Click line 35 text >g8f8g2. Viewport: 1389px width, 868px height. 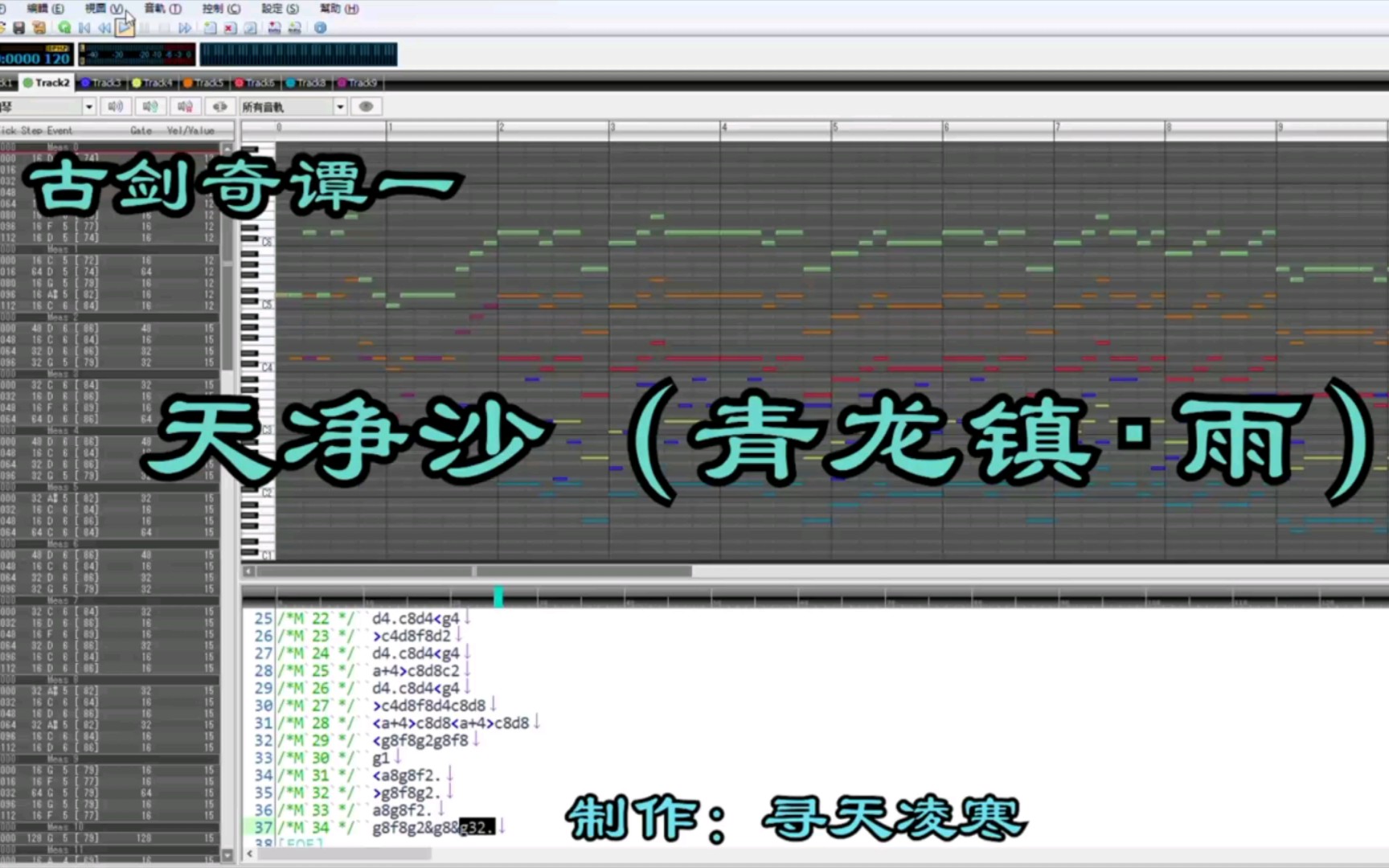tap(407, 792)
